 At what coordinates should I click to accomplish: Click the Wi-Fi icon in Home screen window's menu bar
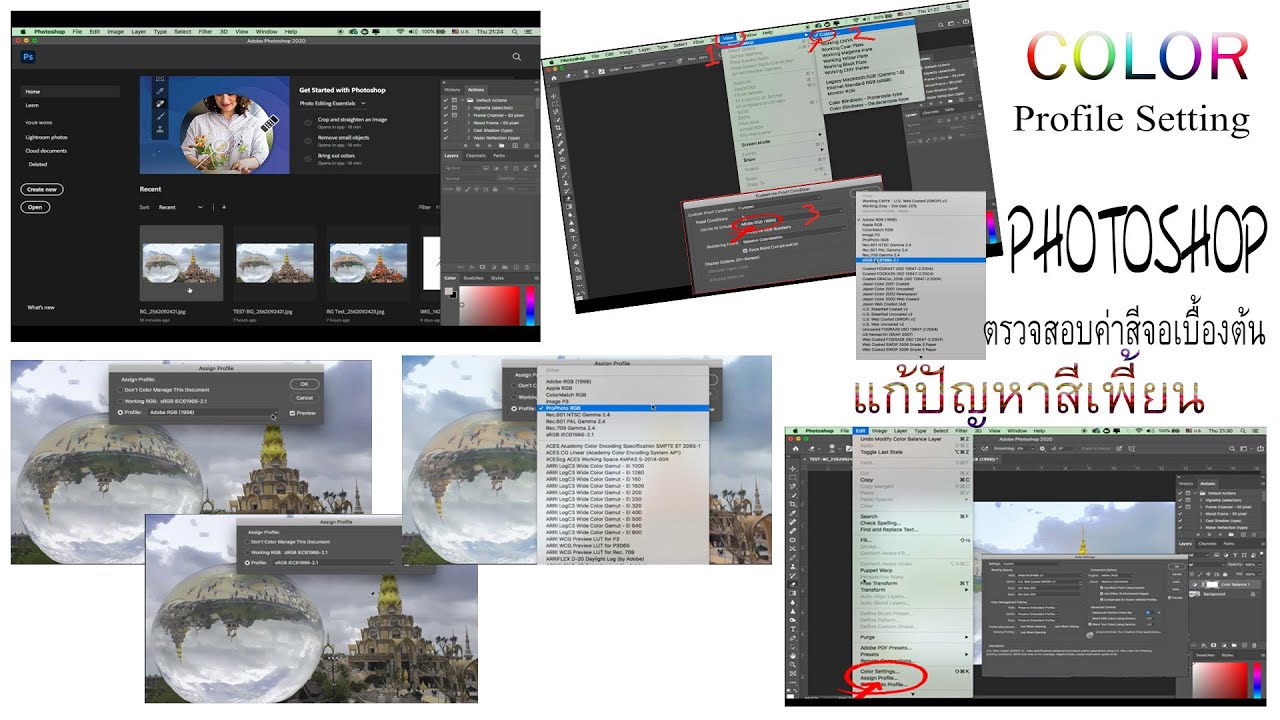(x=400, y=32)
